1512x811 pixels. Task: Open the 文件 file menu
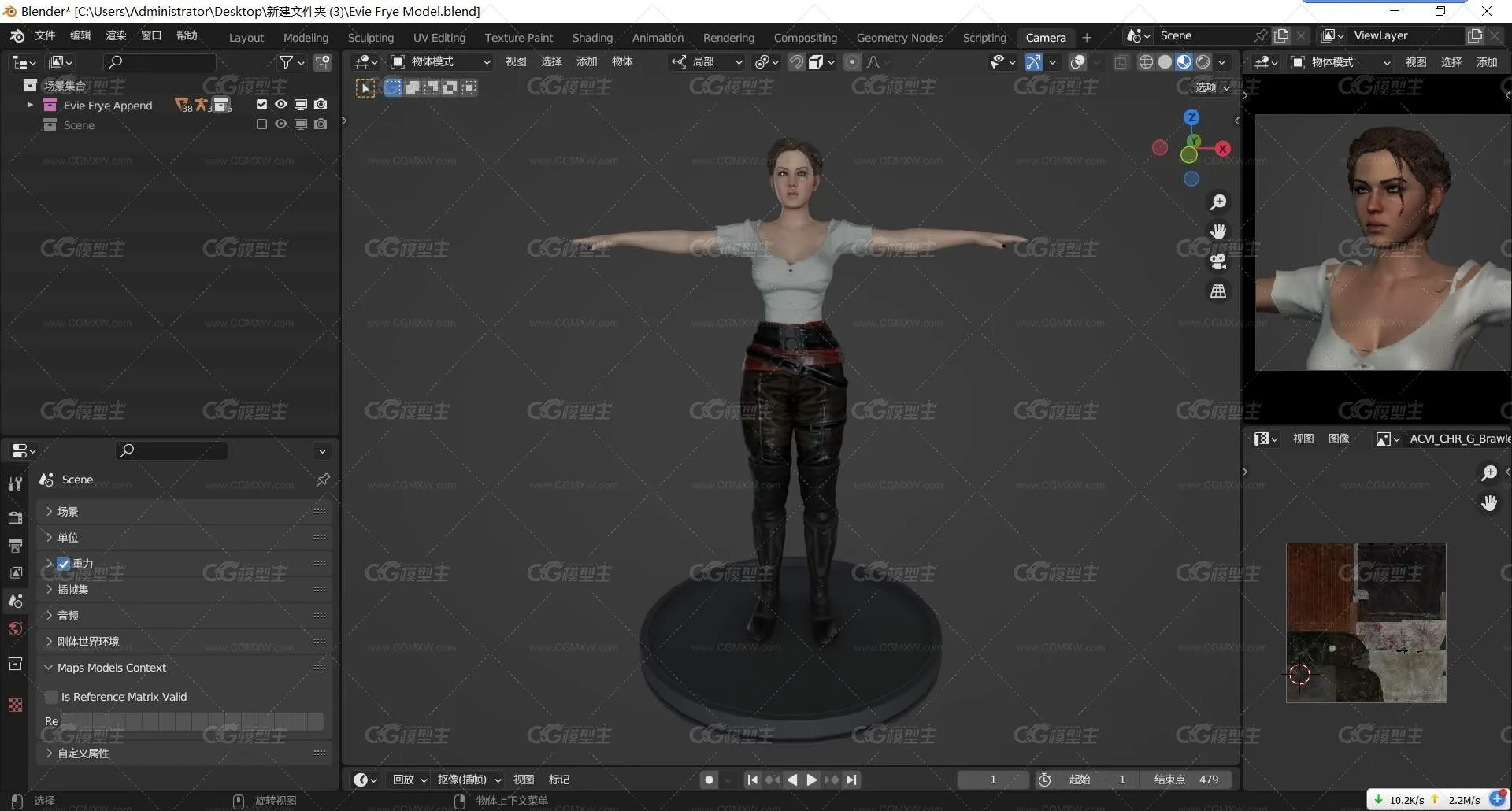[x=45, y=35]
